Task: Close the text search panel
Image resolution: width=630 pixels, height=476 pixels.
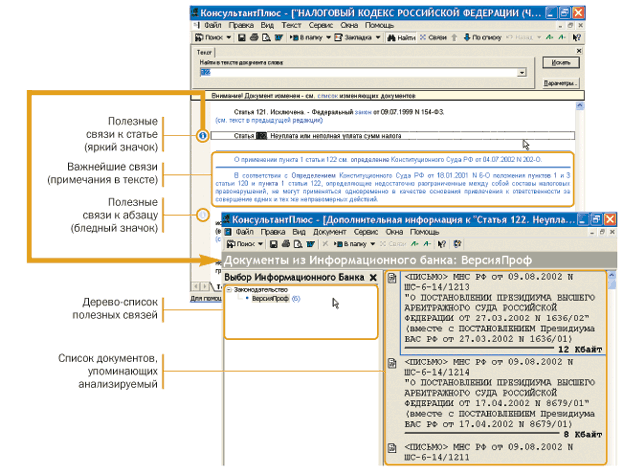Action: pyautogui.click(x=579, y=51)
